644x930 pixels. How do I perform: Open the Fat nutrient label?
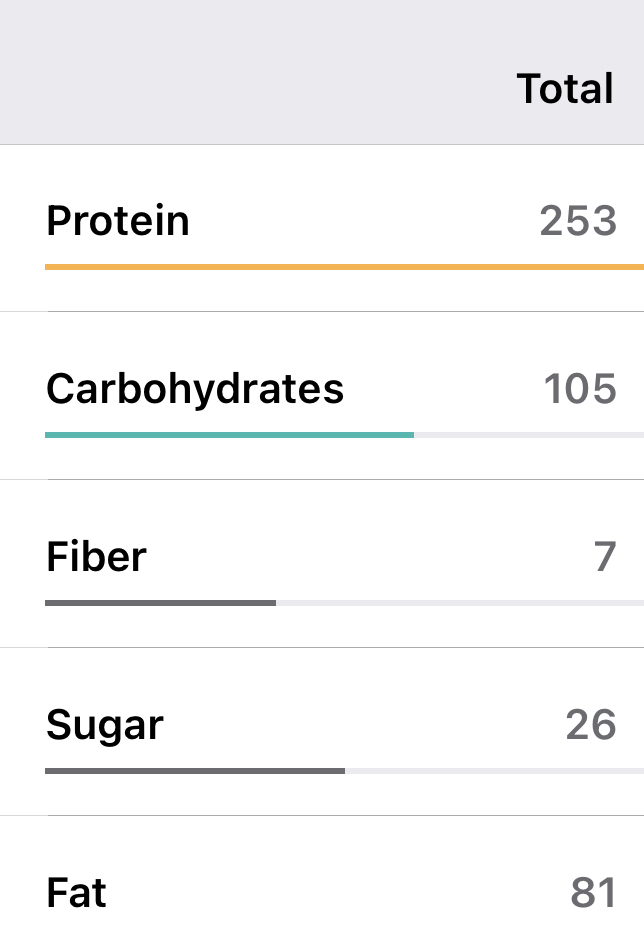(76, 893)
